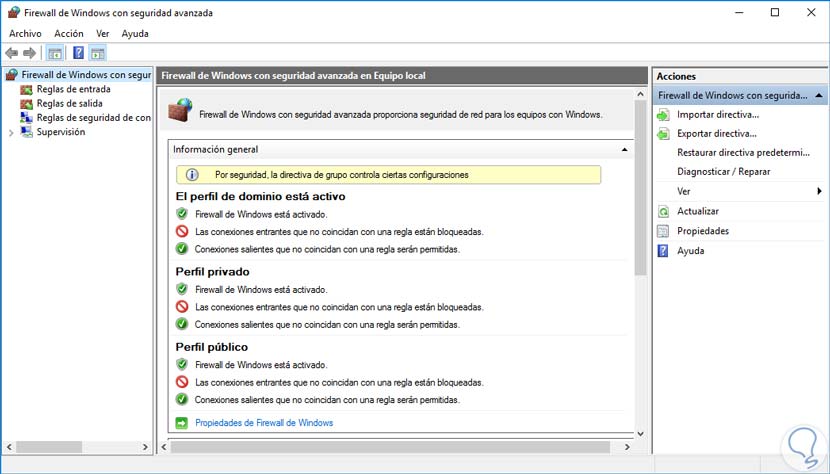Viewport: 830px width, 474px height.
Task: Collapse the Acciones firewall section header
Action: pyautogui.click(x=819, y=96)
